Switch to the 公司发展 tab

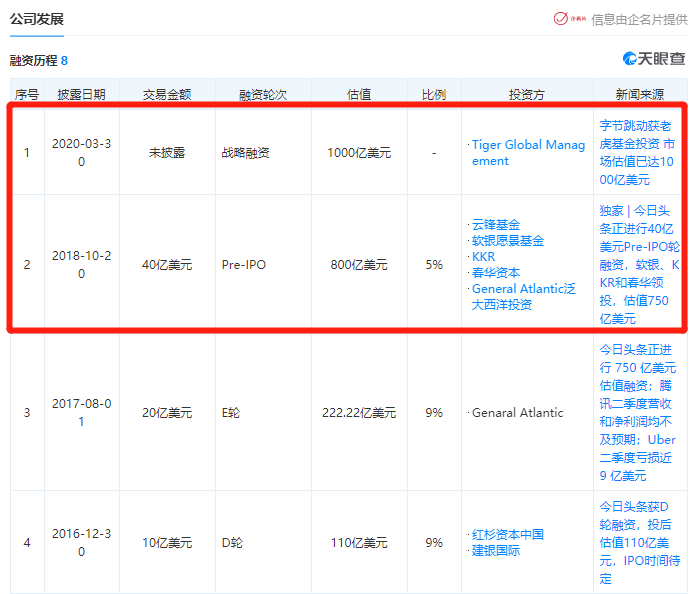(x=37, y=18)
